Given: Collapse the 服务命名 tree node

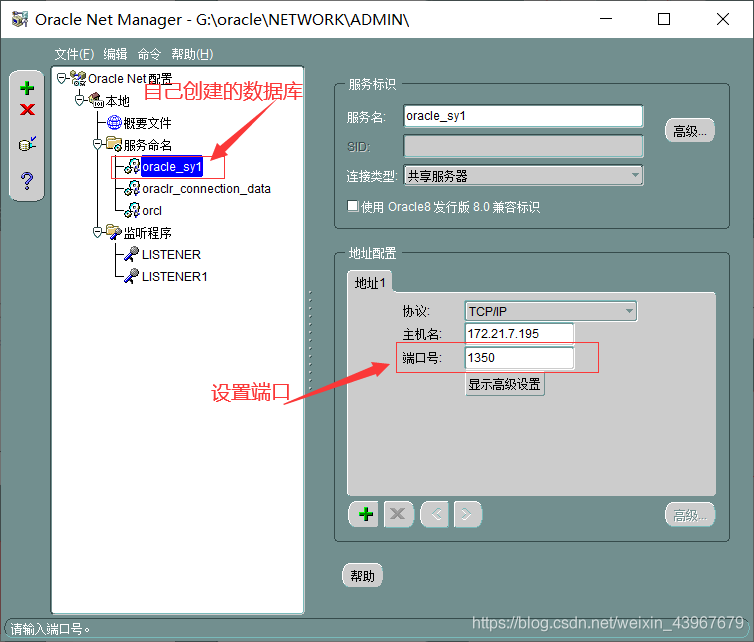Looking at the screenshot, I should click(x=98, y=144).
